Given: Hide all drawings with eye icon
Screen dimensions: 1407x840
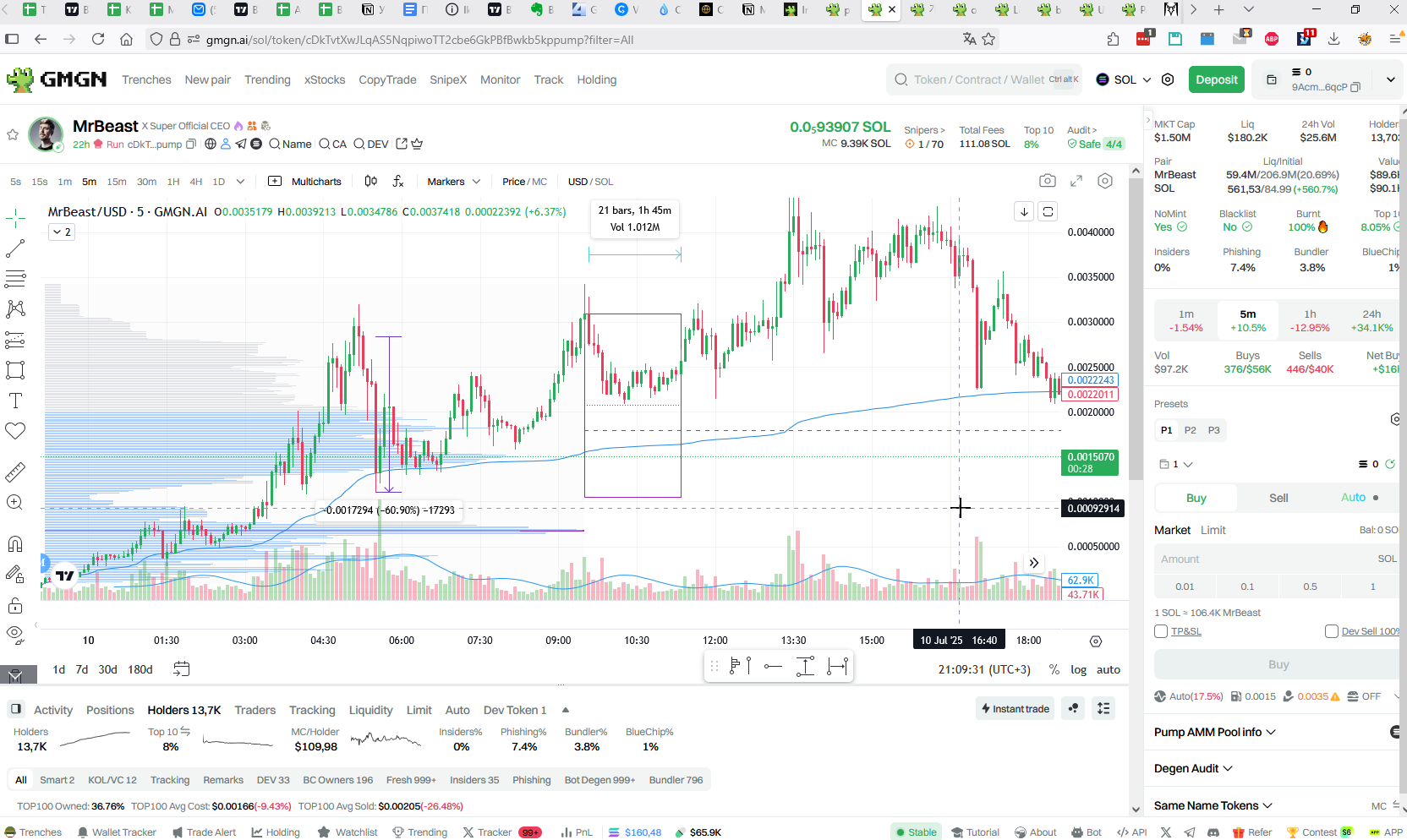Looking at the screenshot, I should tap(15, 635).
